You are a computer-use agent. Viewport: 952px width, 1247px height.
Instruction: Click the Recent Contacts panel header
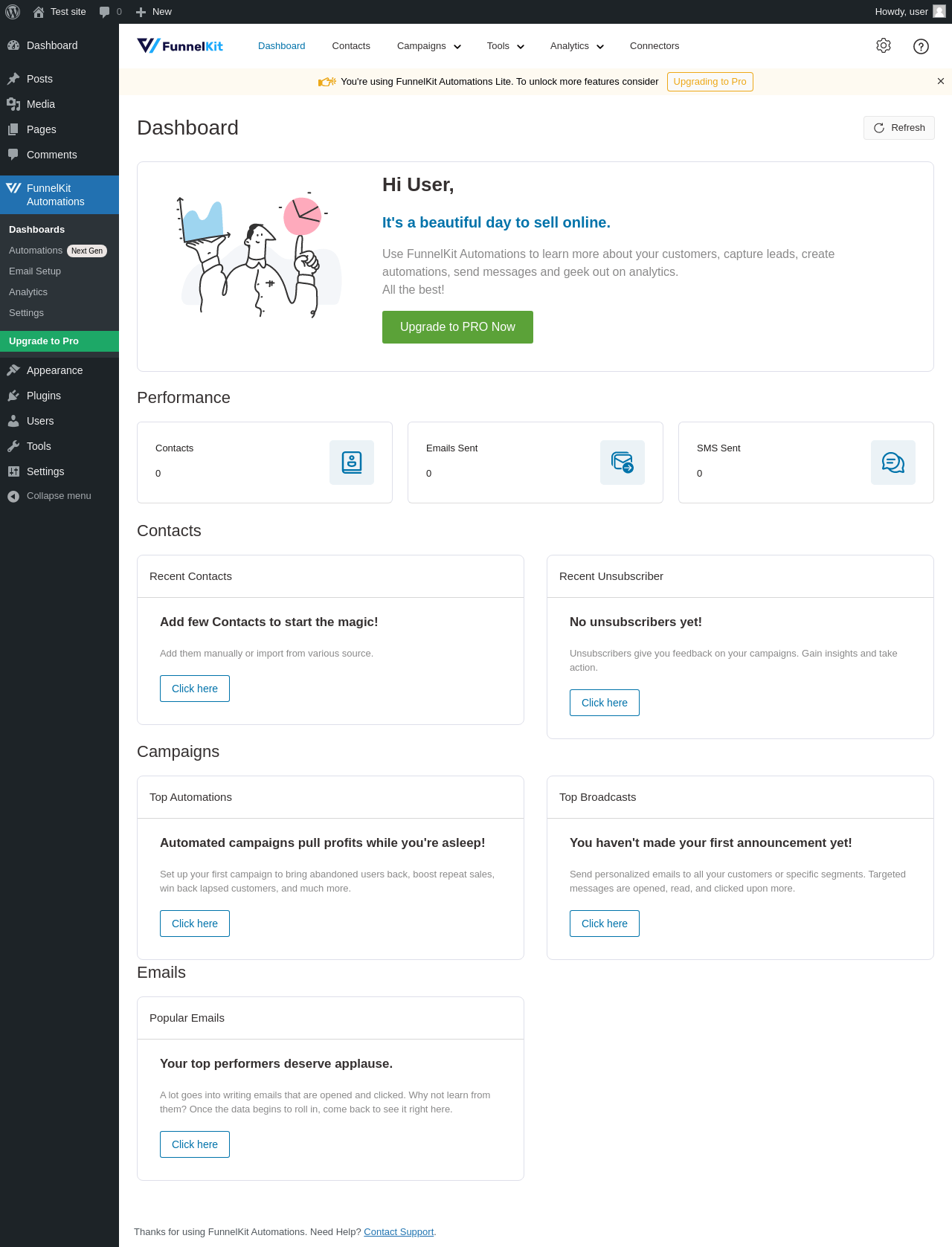(330, 576)
